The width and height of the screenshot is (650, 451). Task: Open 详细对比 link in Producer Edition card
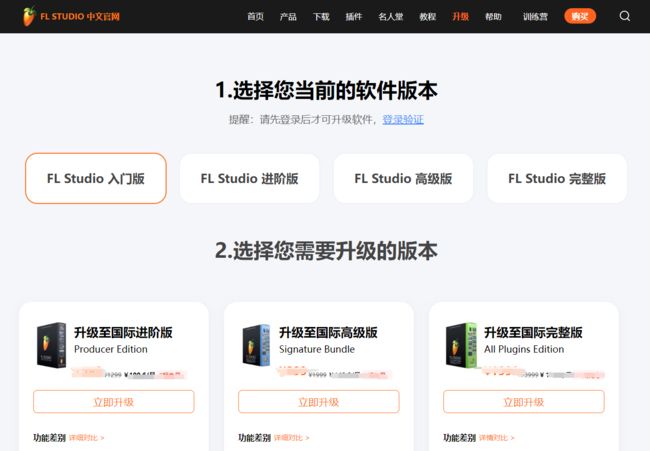(87, 438)
